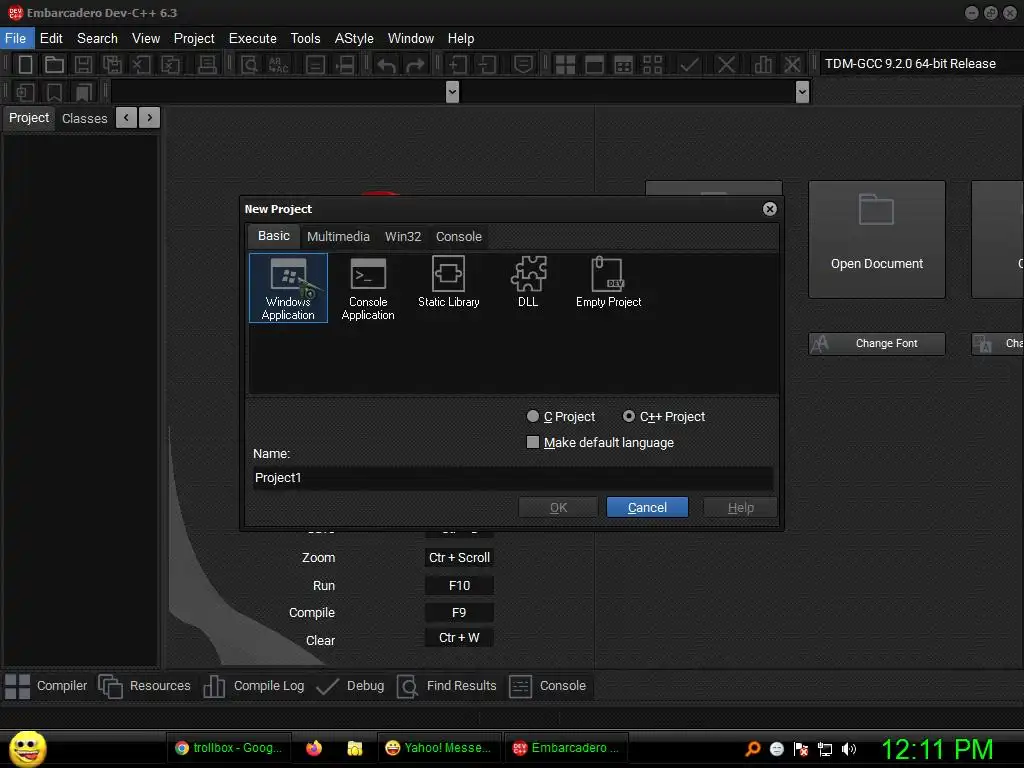Click the OK button

coord(558,507)
